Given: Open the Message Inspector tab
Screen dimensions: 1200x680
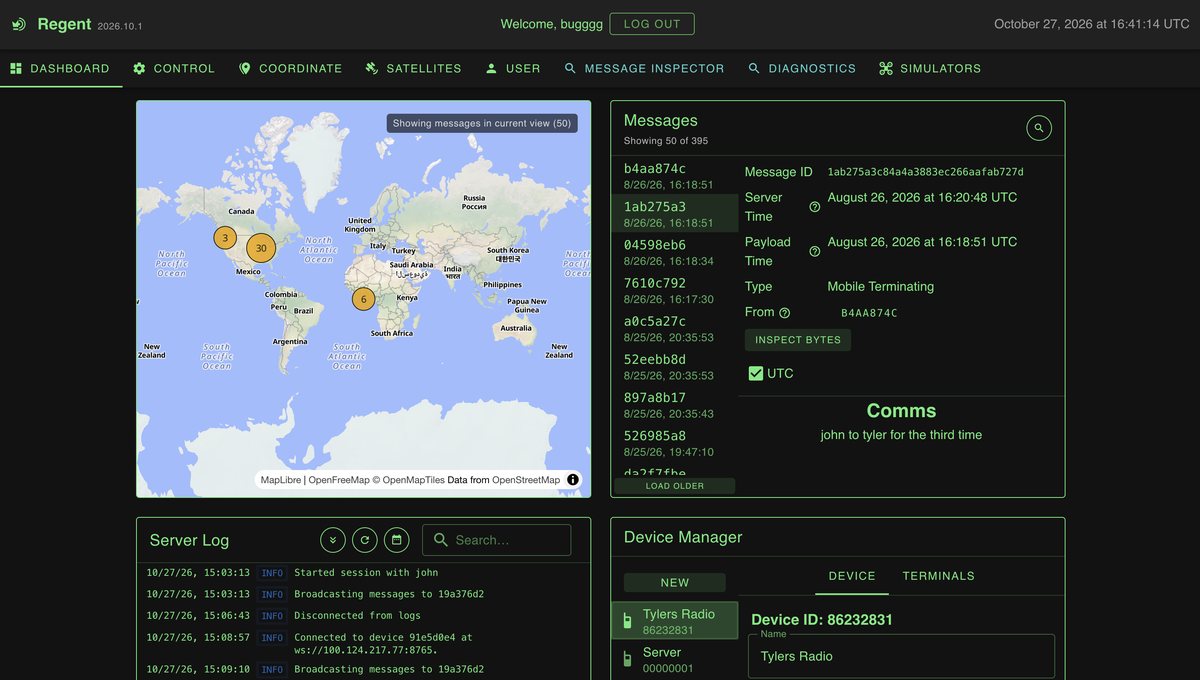Looking at the screenshot, I should tap(644, 69).
